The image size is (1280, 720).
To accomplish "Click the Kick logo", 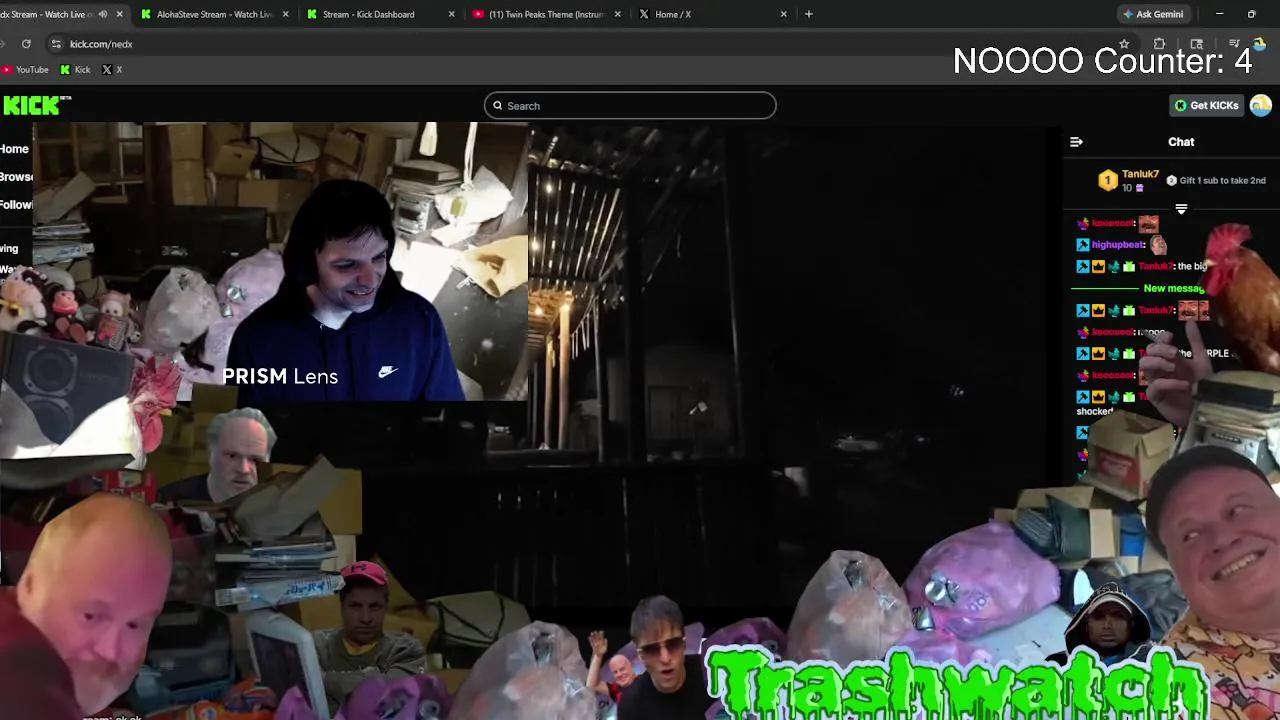I will click(36, 105).
